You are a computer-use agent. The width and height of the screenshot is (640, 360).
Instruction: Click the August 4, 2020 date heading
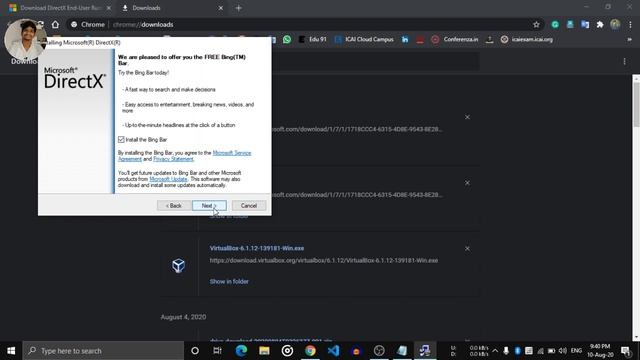click(183, 317)
